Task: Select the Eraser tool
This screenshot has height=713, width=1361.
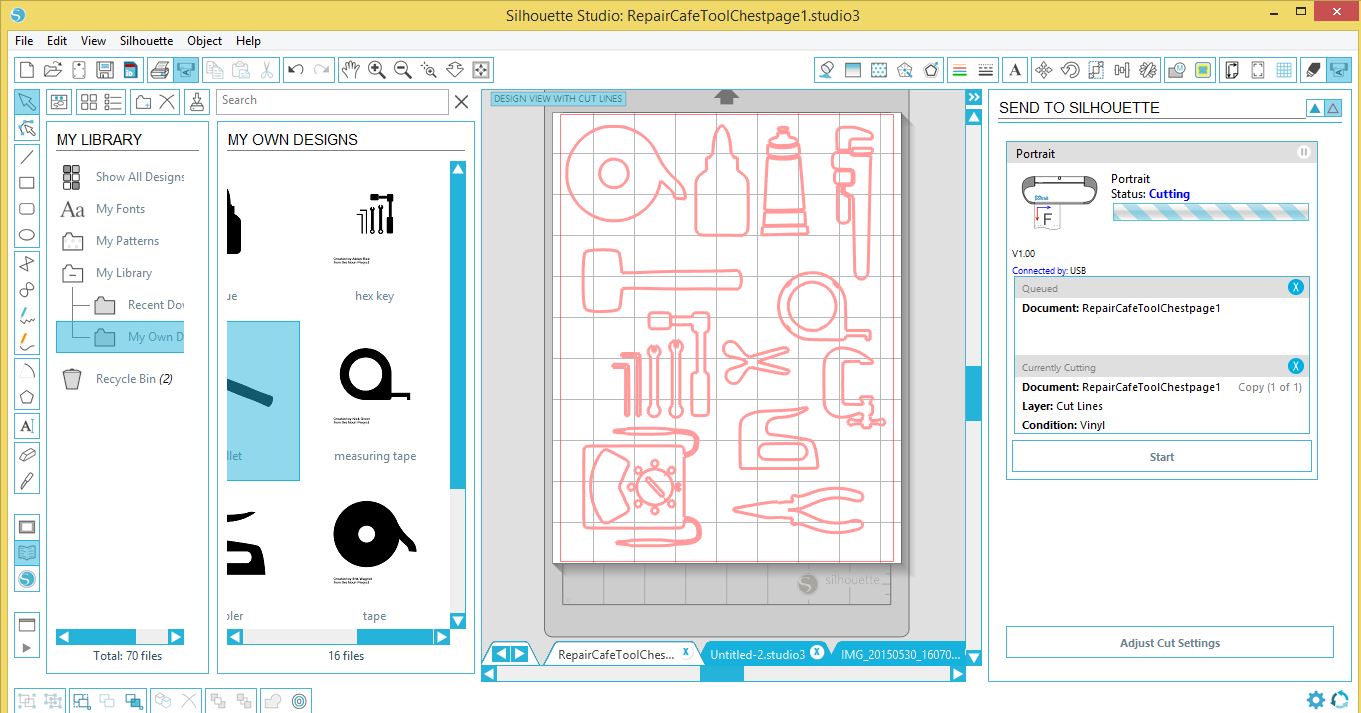Action: (27, 453)
